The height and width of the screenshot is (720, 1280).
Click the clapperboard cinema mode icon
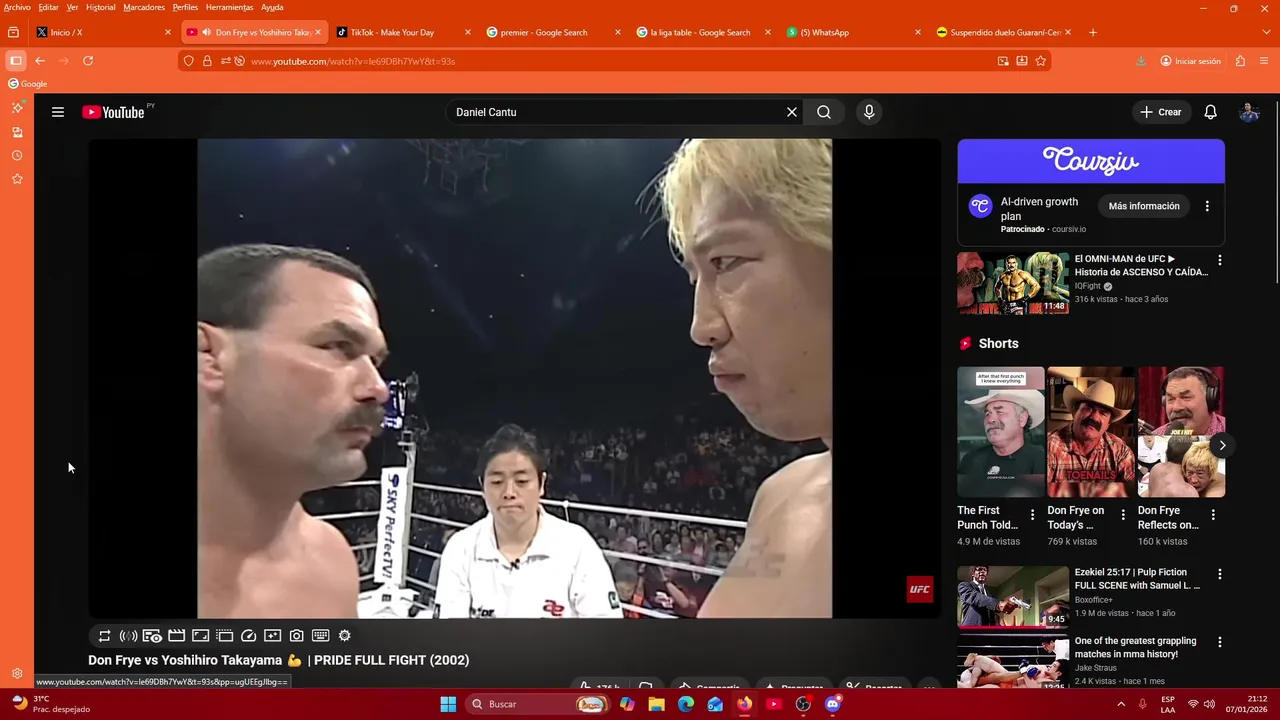(176, 635)
